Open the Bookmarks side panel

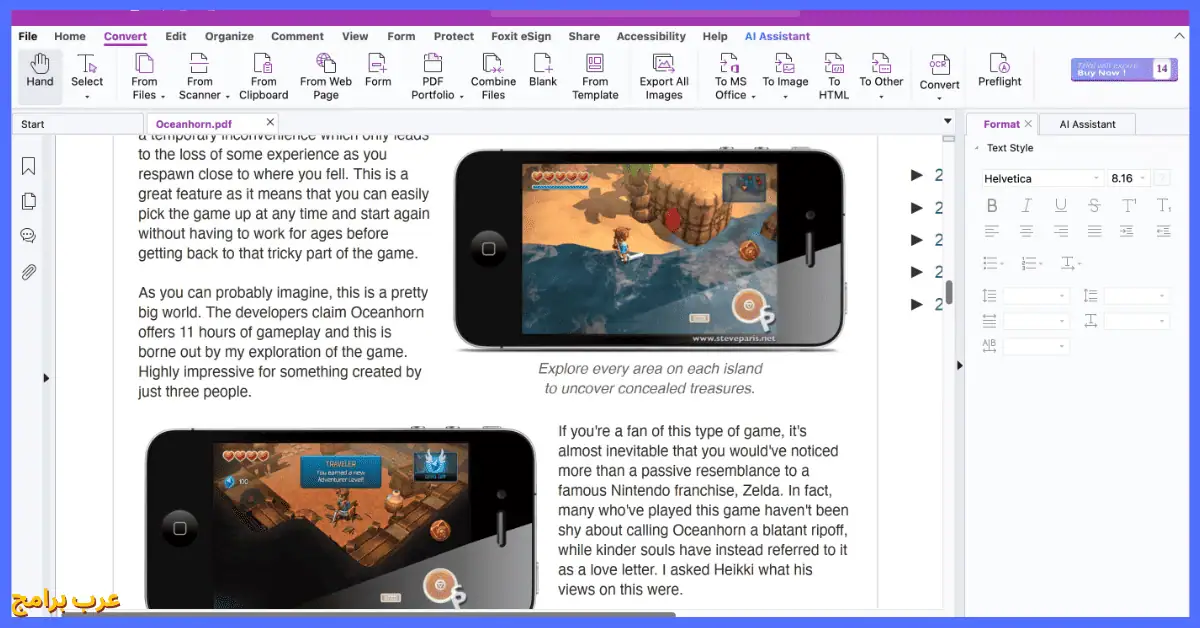coord(29,166)
